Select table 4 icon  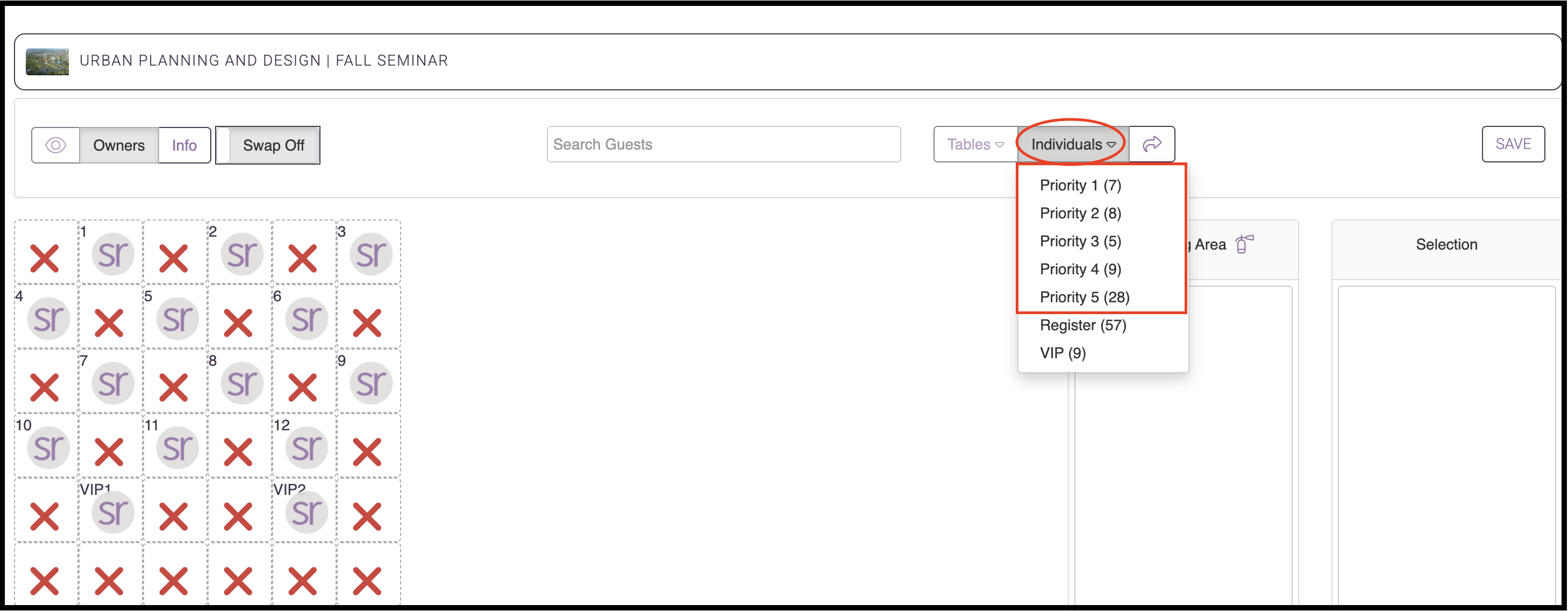coord(48,318)
